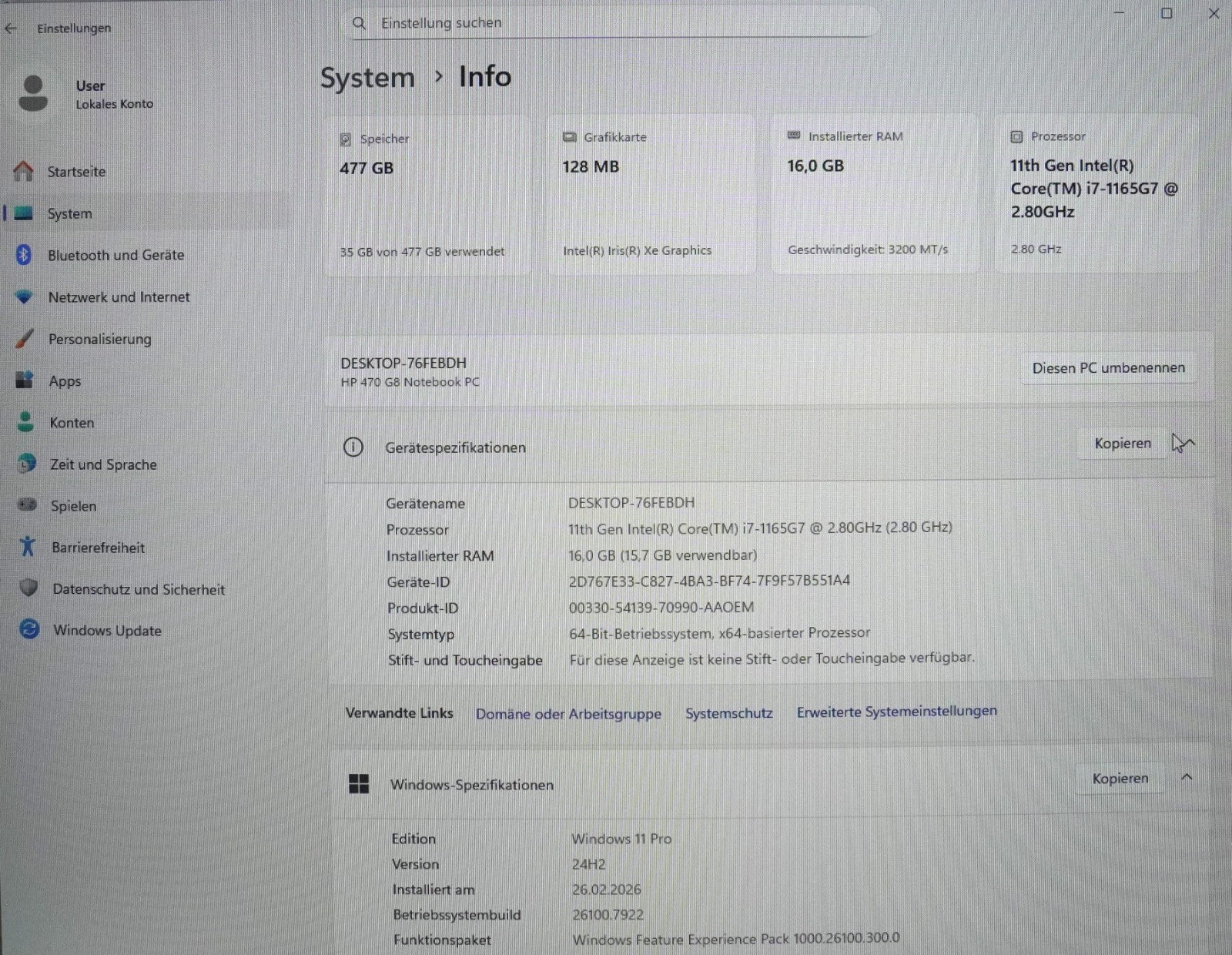Click the Windows Update sync icon
The image size is (1232, 955).
coord(29,629)
